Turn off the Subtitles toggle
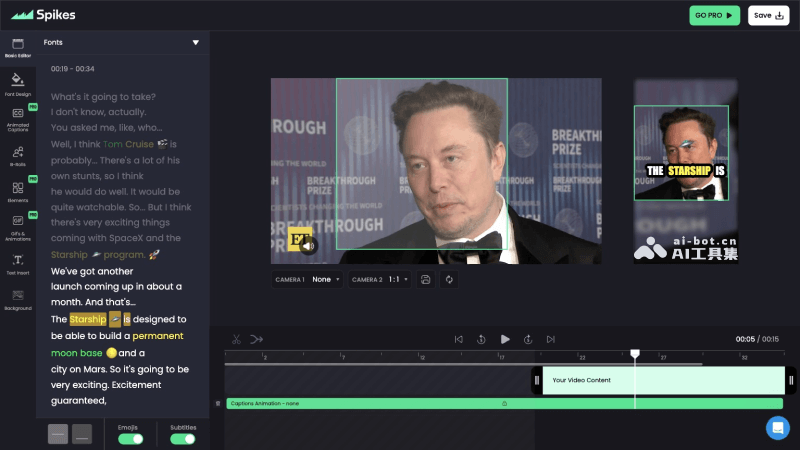This screenshot has height=450, width=800. tap(182, 438)
